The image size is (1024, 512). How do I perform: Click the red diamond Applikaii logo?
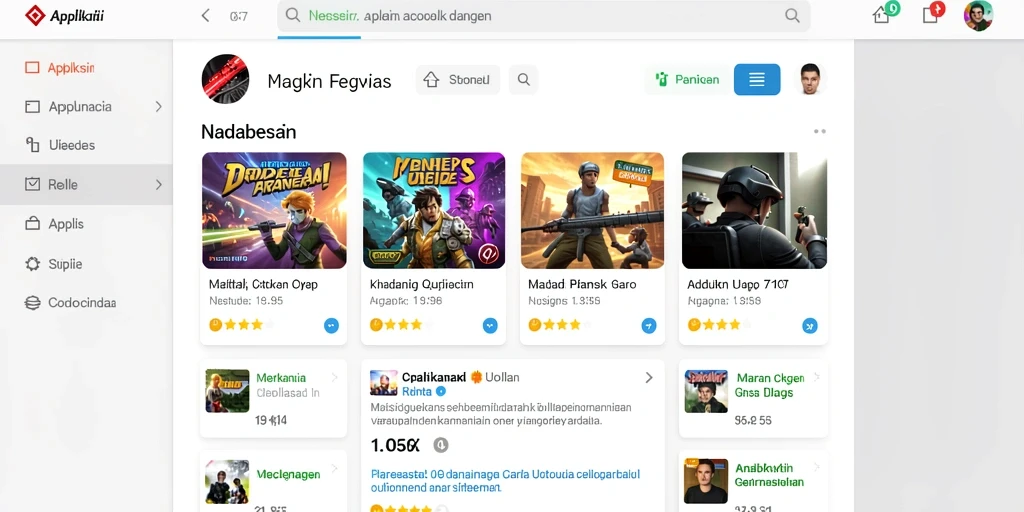tap(35, 15)
